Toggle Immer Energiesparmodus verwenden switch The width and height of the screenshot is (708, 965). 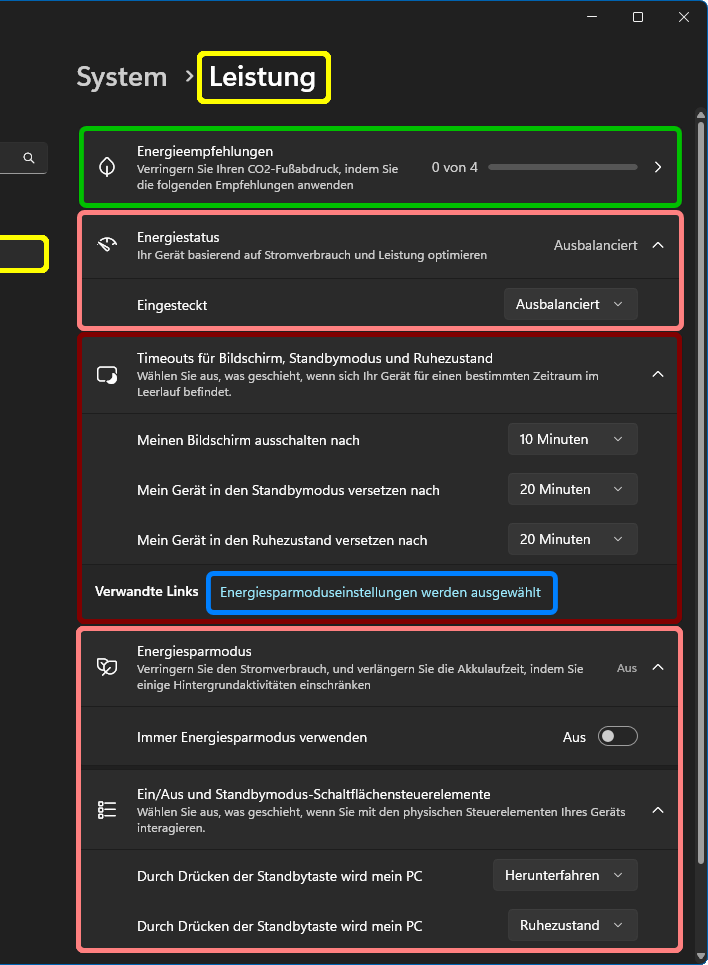[617, 737]
